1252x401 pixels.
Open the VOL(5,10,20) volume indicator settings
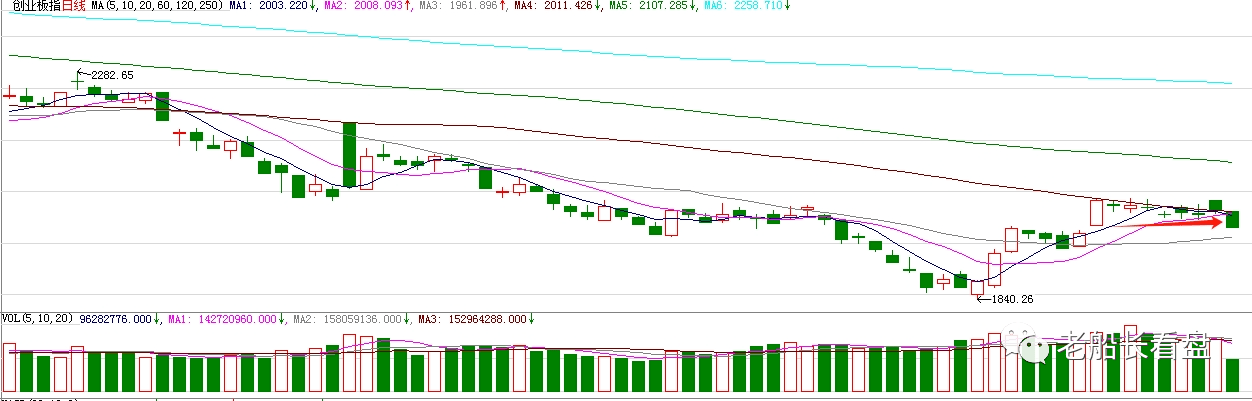tap(37, 319)
